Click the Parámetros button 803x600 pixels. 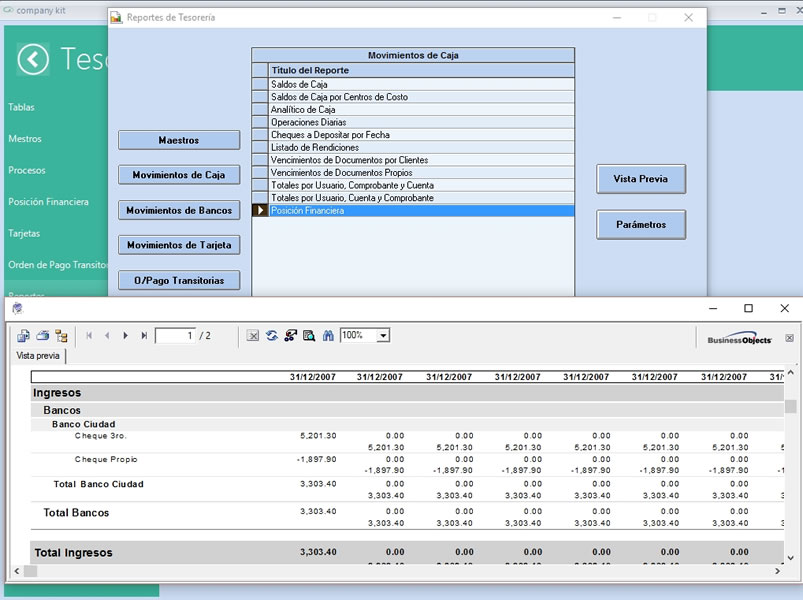pyautogui.click(x=641, y=225)
